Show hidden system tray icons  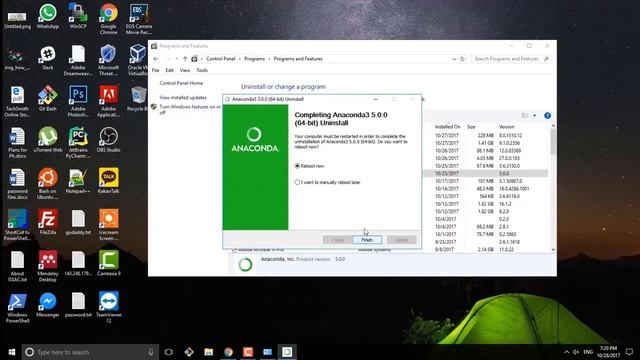[x=567, y=352]
